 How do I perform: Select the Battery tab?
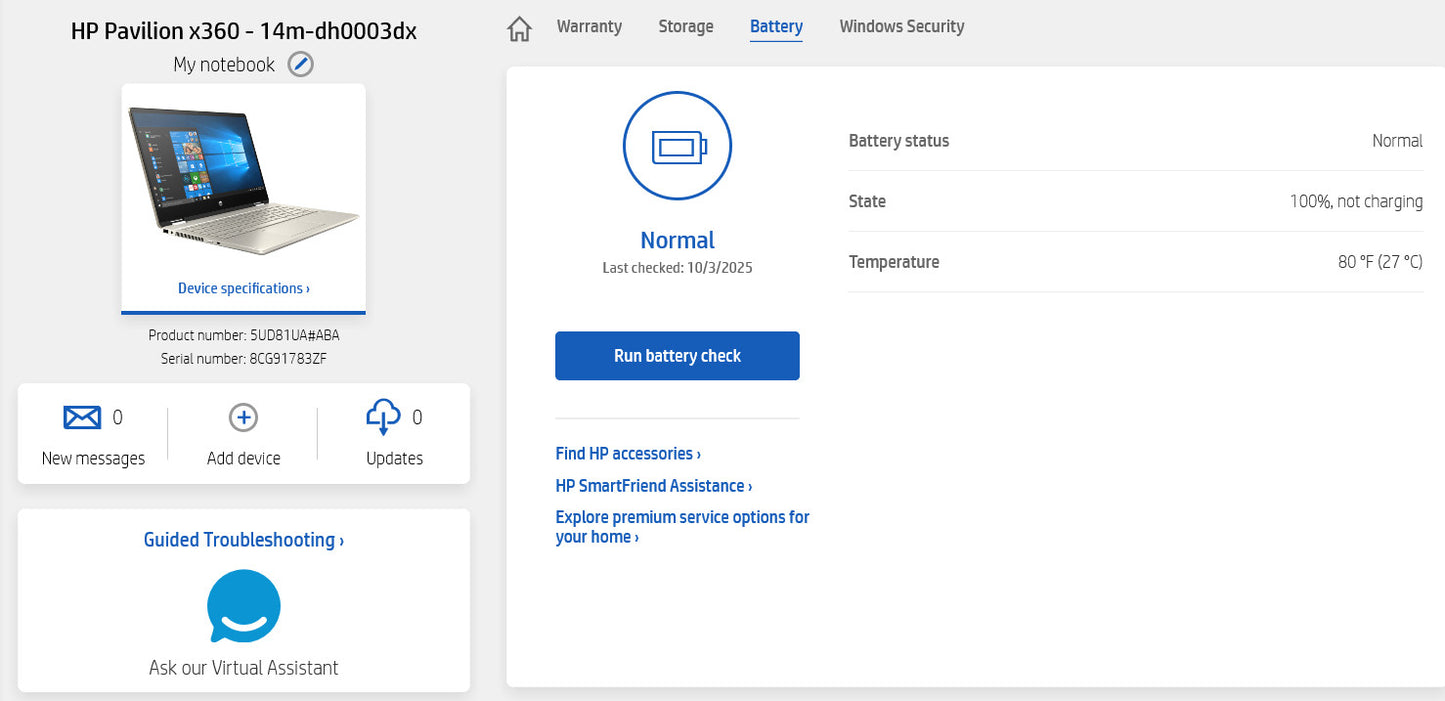tap(776, 27)
